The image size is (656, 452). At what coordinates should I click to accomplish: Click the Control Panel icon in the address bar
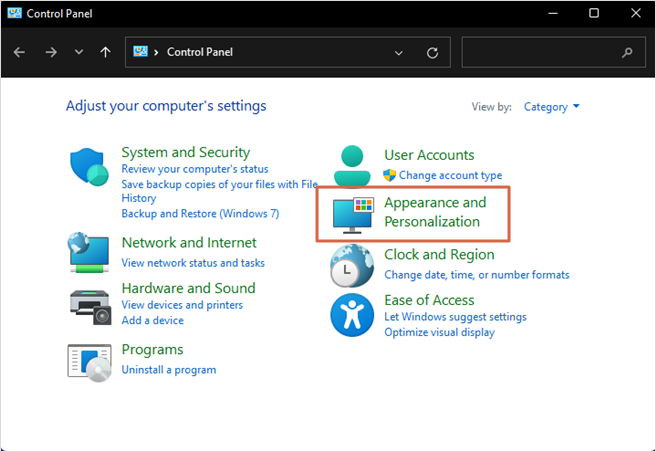tap(140, 51)
